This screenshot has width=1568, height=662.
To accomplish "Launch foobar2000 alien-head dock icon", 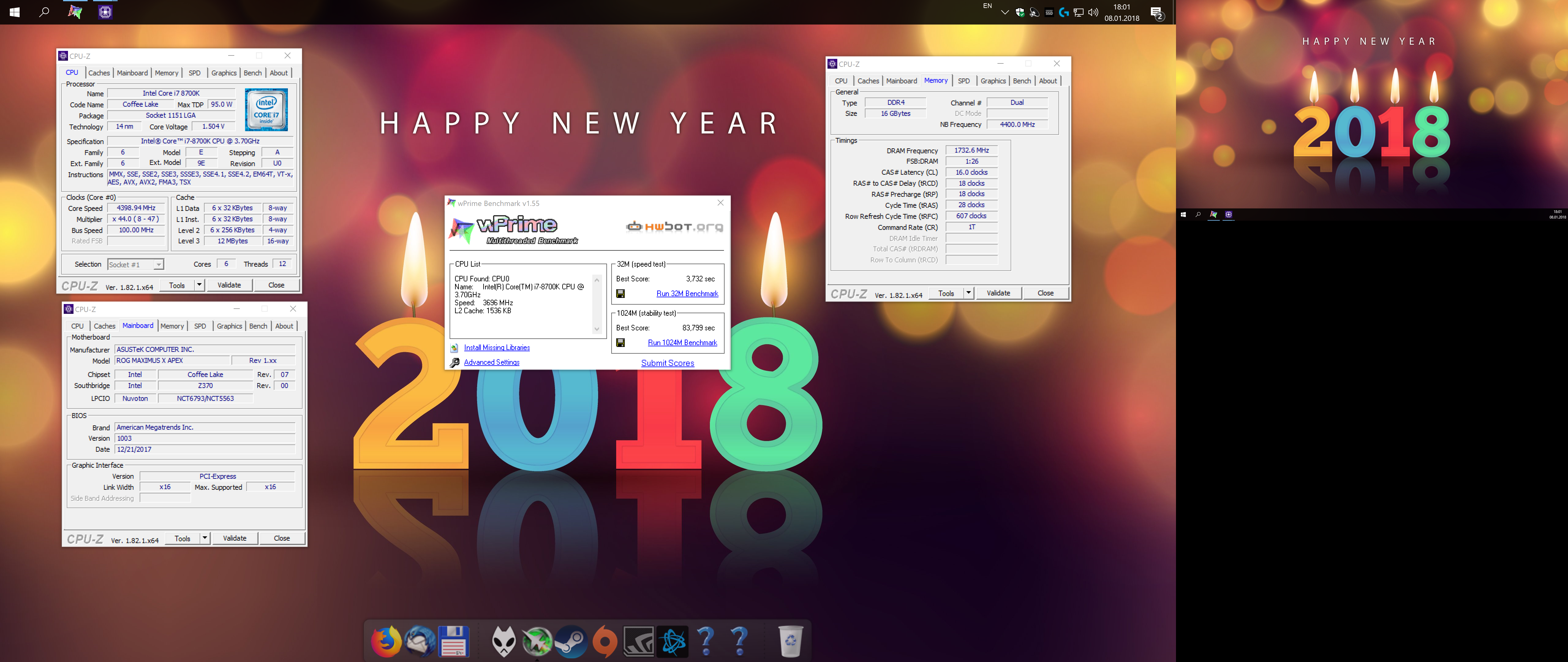I will pyautogui.click(x=504, y=641).
